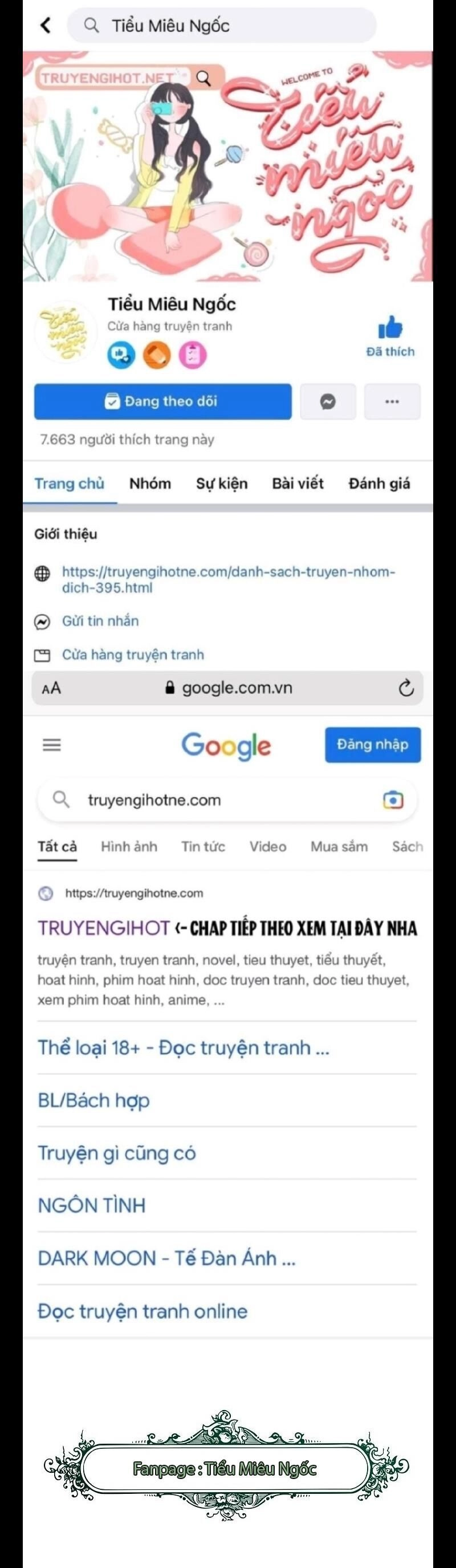Open the truyengihotne.com page link
456x1568 pixels.
point(229,579)
